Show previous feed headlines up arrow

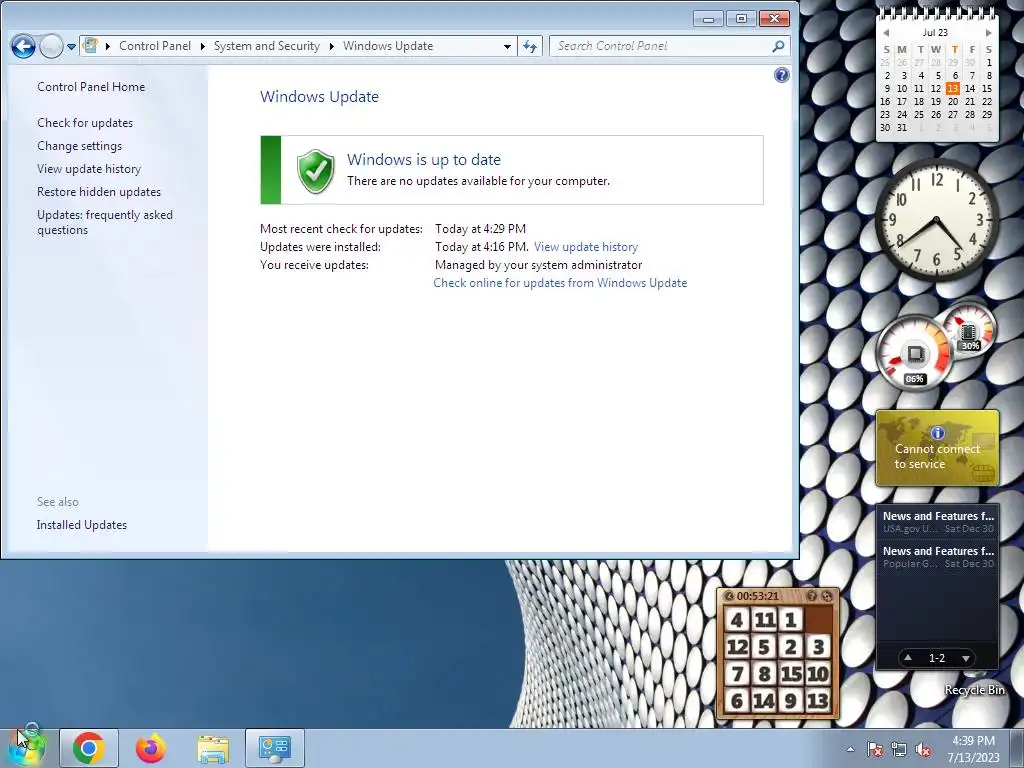click(908, 658)
